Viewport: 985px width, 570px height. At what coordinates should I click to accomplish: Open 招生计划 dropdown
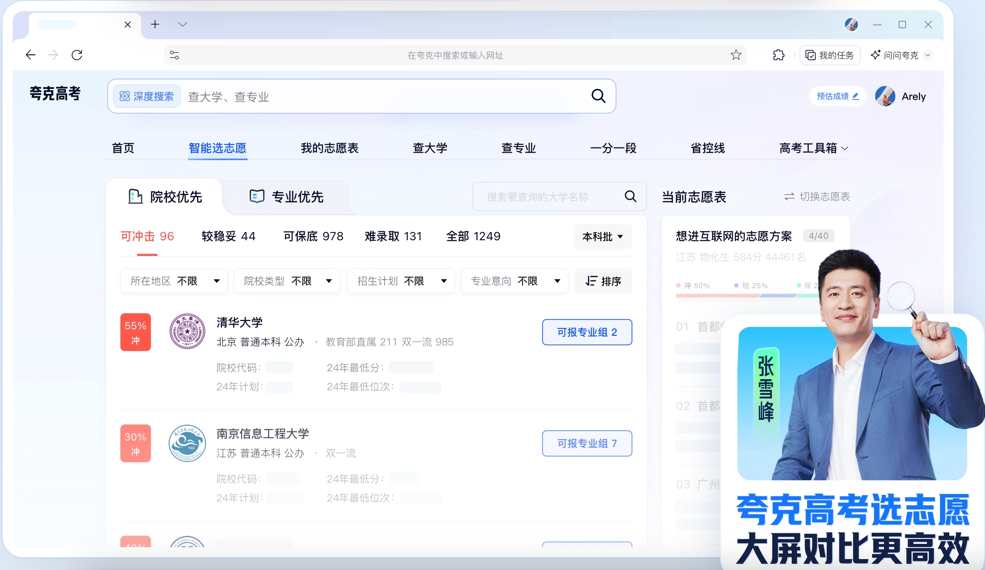pos(401,281)
